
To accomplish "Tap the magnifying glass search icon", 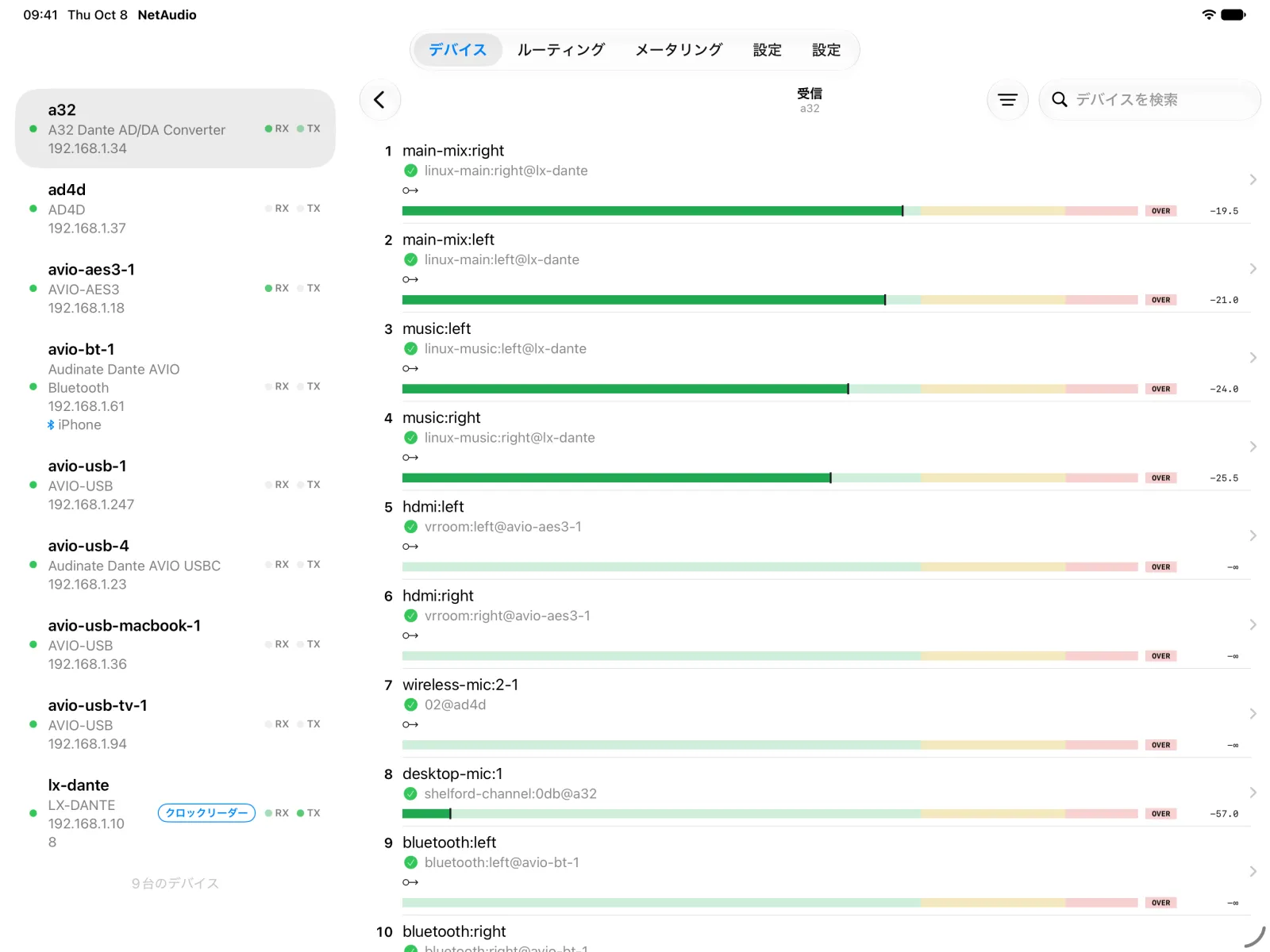I will coord(1059,100).
